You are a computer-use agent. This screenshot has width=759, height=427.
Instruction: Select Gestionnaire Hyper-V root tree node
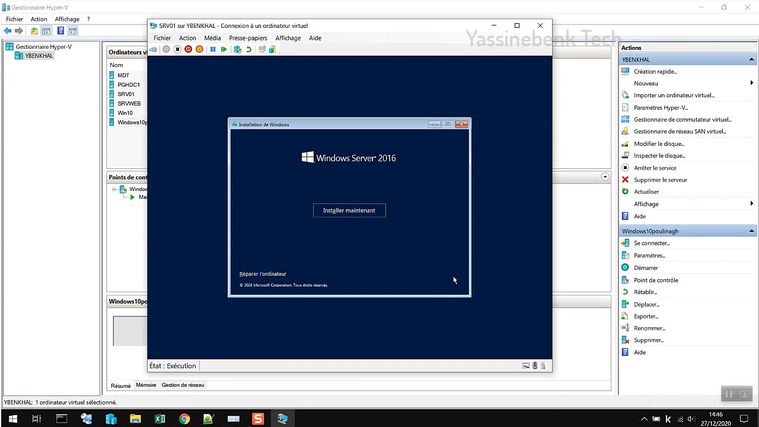tap(43, 47)
